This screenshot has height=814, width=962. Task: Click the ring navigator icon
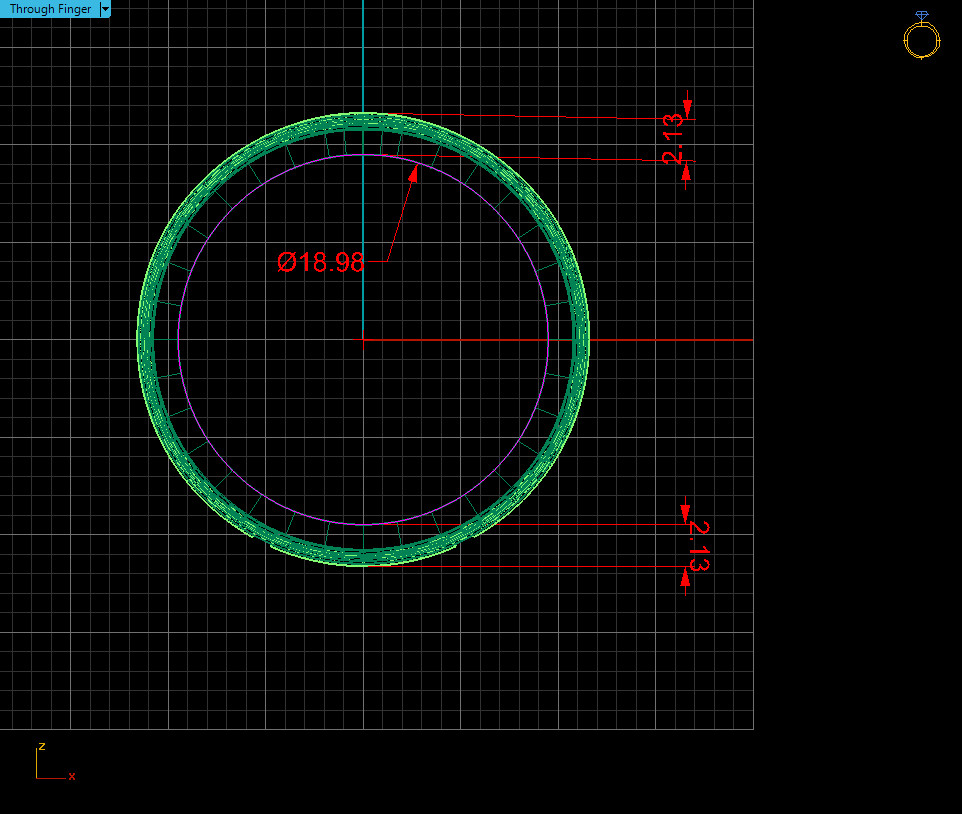[920, 35]
